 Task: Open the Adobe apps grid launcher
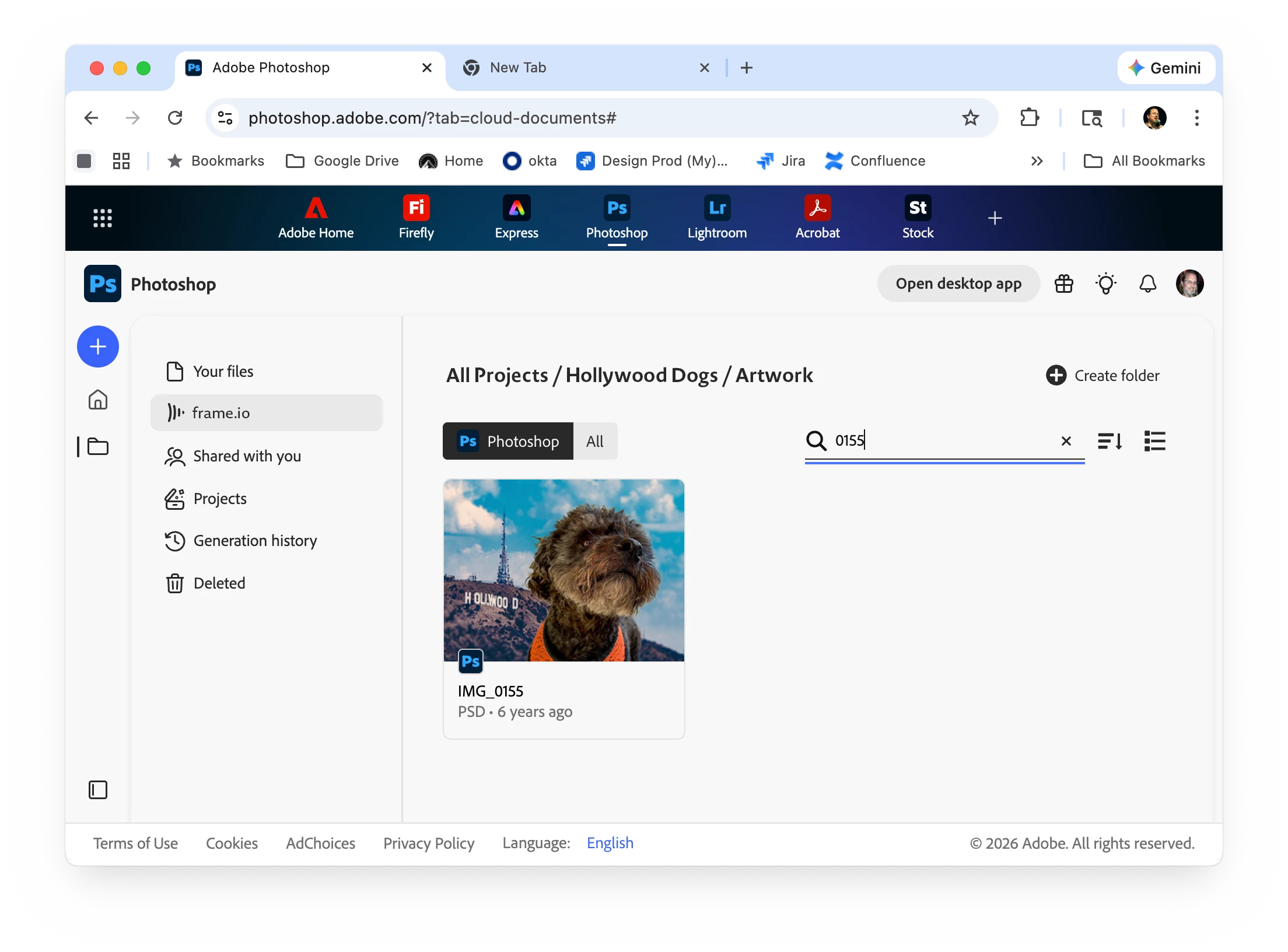coord(103,218)
